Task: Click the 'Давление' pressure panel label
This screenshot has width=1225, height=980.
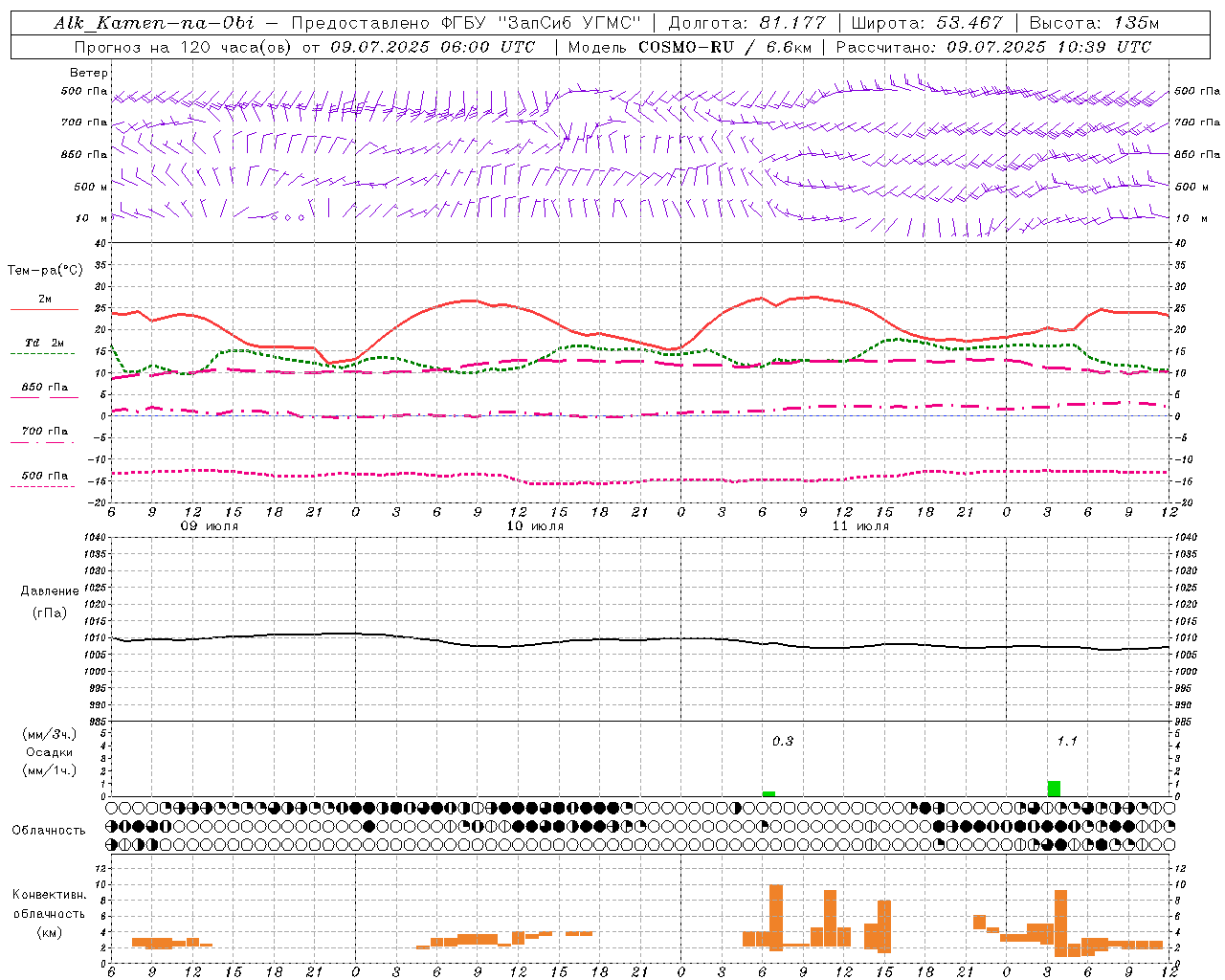Action: click(x=50, y=591)
